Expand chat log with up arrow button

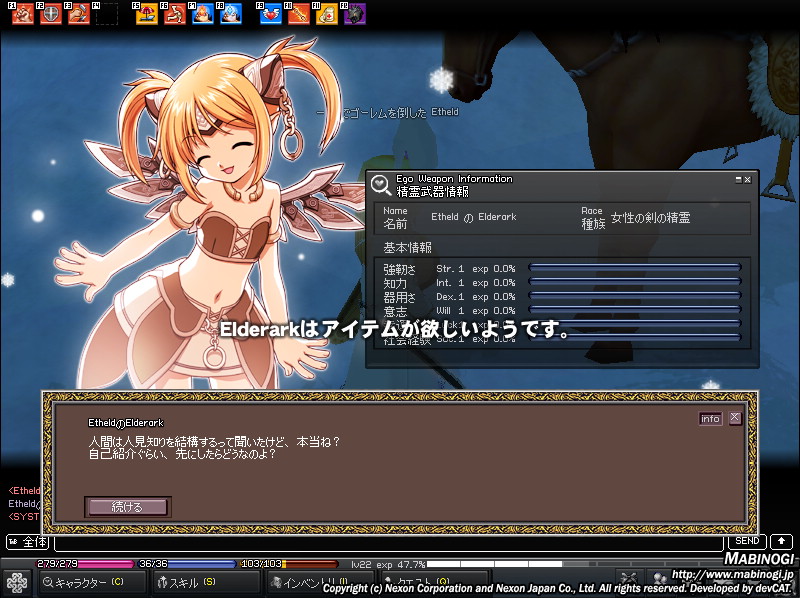(x=781, y=541)
